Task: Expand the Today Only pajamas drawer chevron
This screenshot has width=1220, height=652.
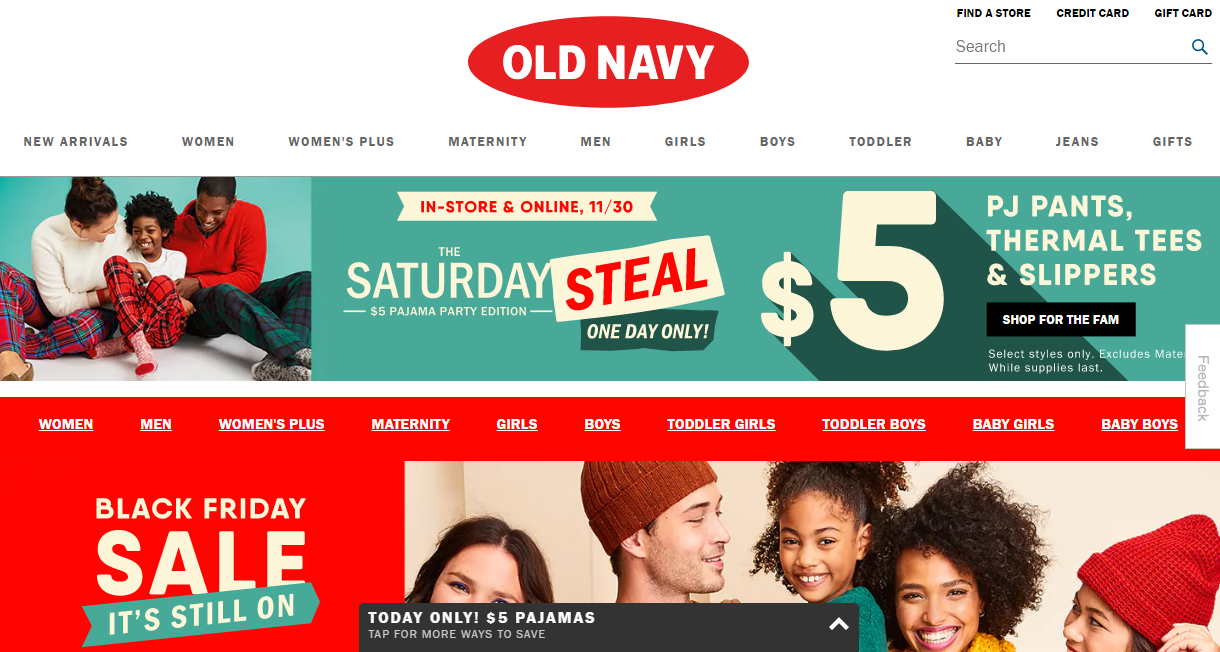Action: pyautogui.click(x=839, y=624)
